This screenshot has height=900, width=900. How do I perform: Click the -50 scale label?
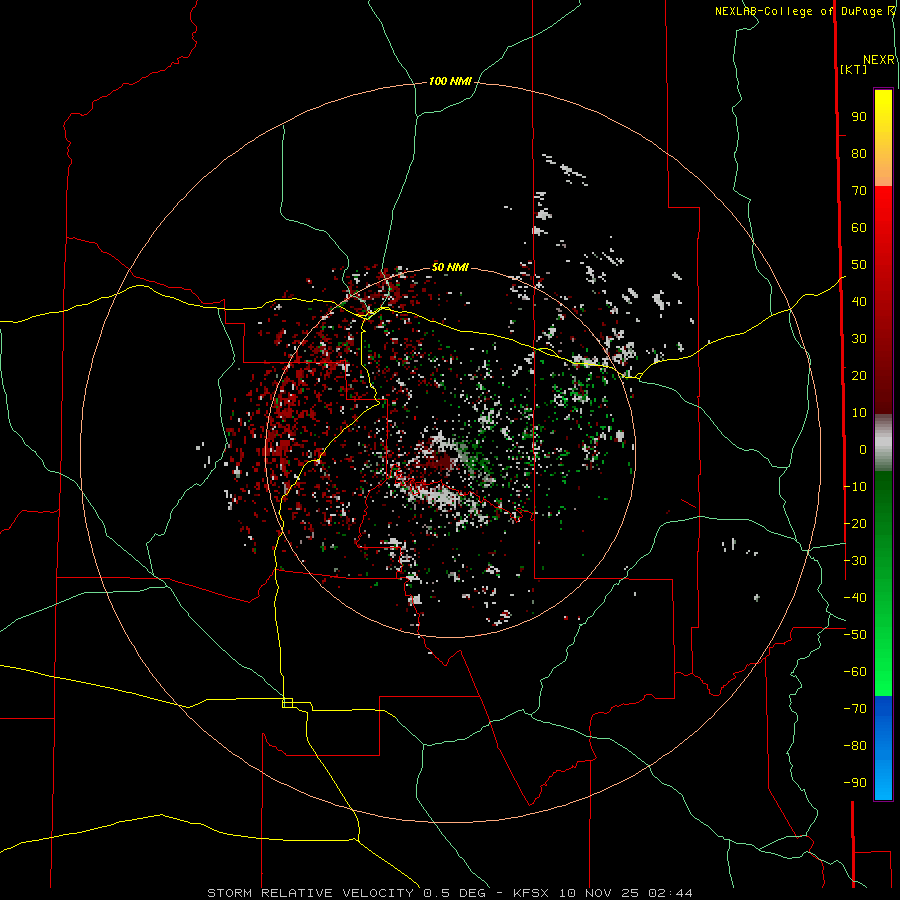click(x=855, y=635)
